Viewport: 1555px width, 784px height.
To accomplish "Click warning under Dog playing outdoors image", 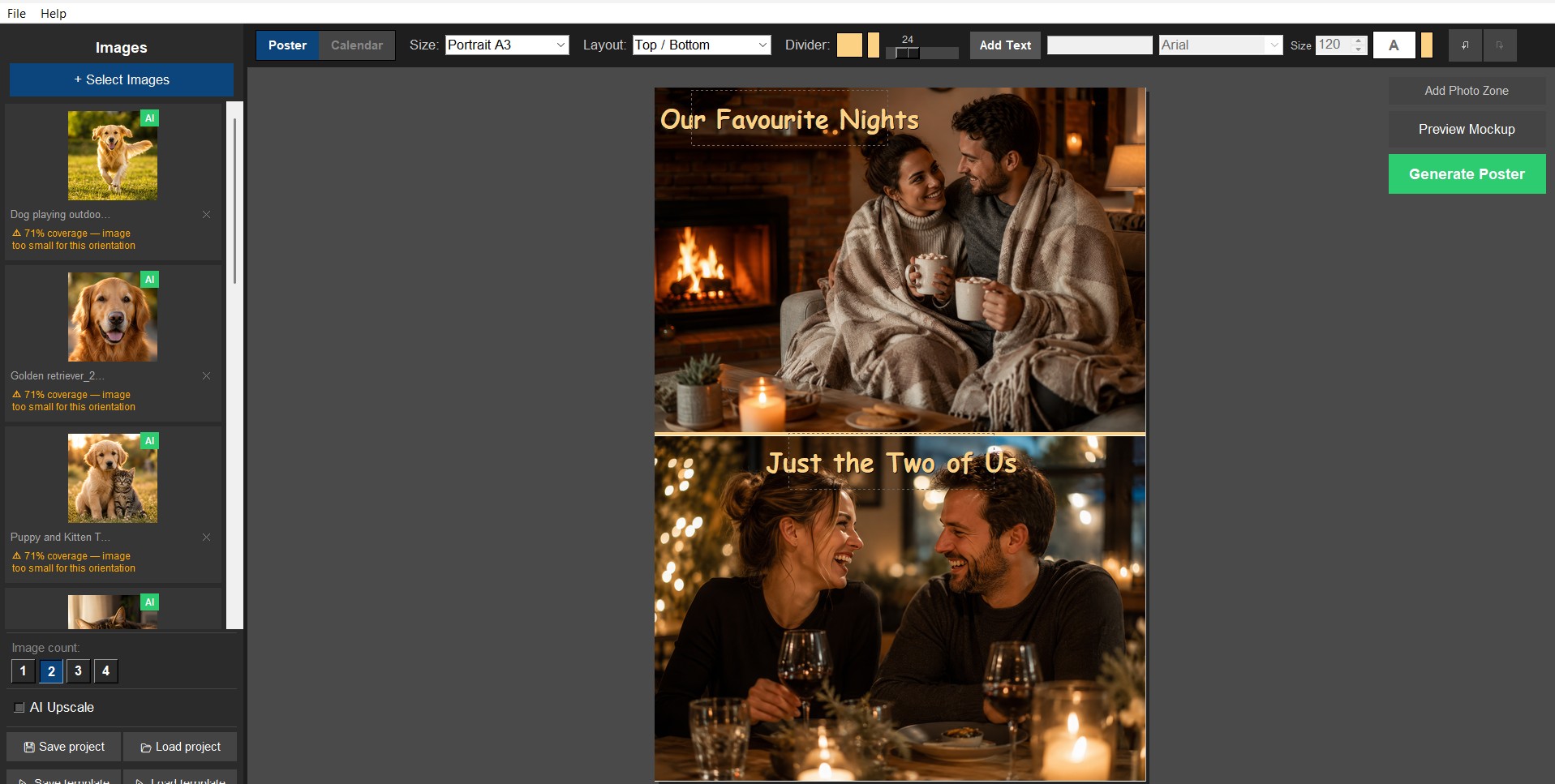I will (73, 239).
